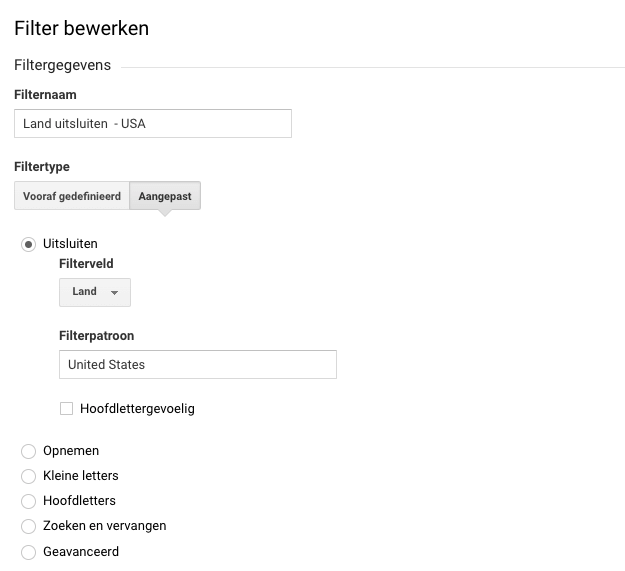Pick the Geavanceerd filter option
The height and width of the screenshot is (571, 625).
[x=28, y=551]
